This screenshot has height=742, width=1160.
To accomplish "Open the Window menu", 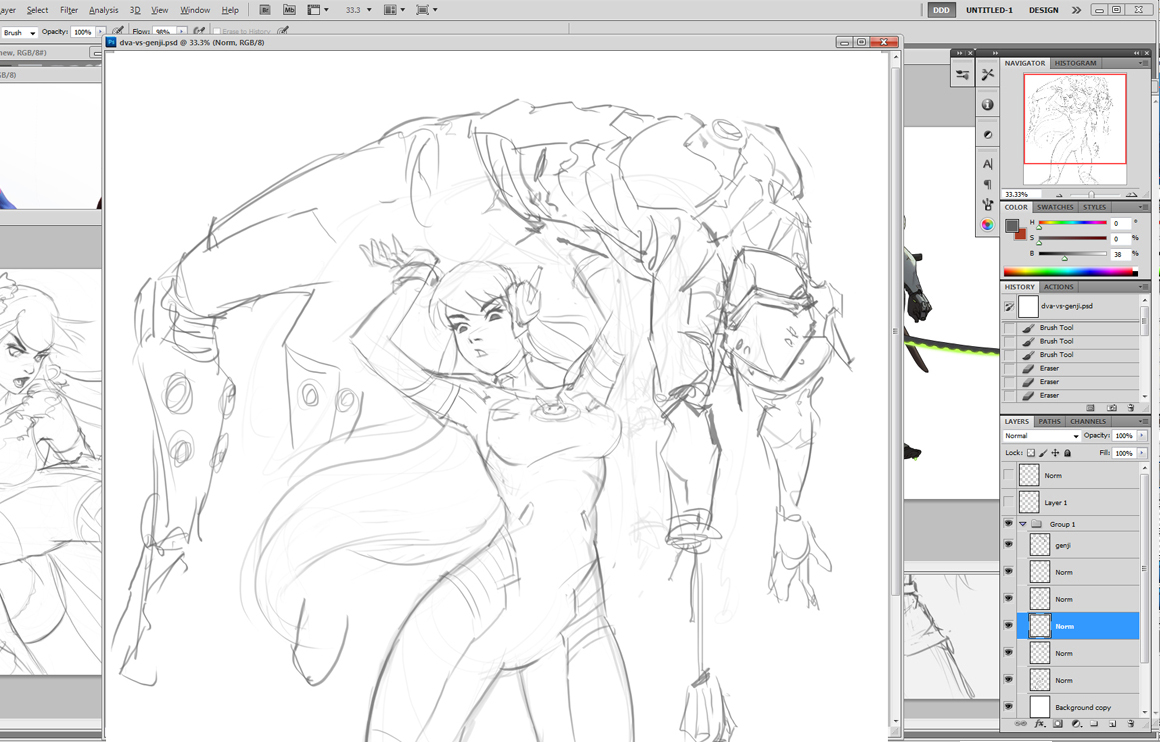I will pyautogui.click(x=194, y=9).
